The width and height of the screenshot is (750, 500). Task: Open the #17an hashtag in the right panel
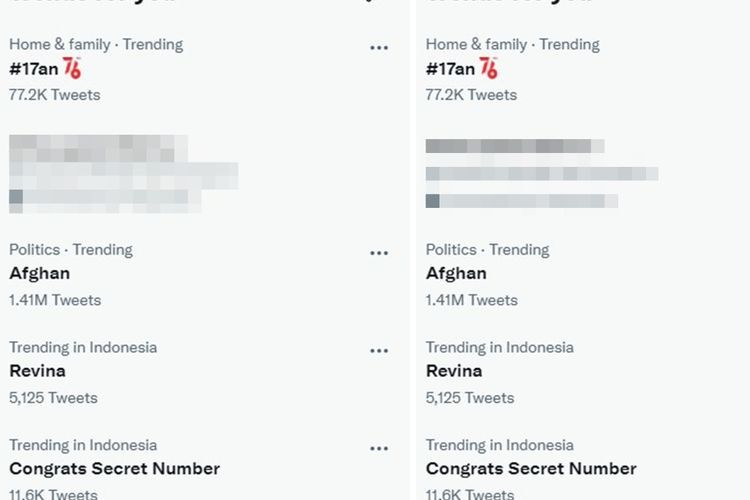click(450, 69)
